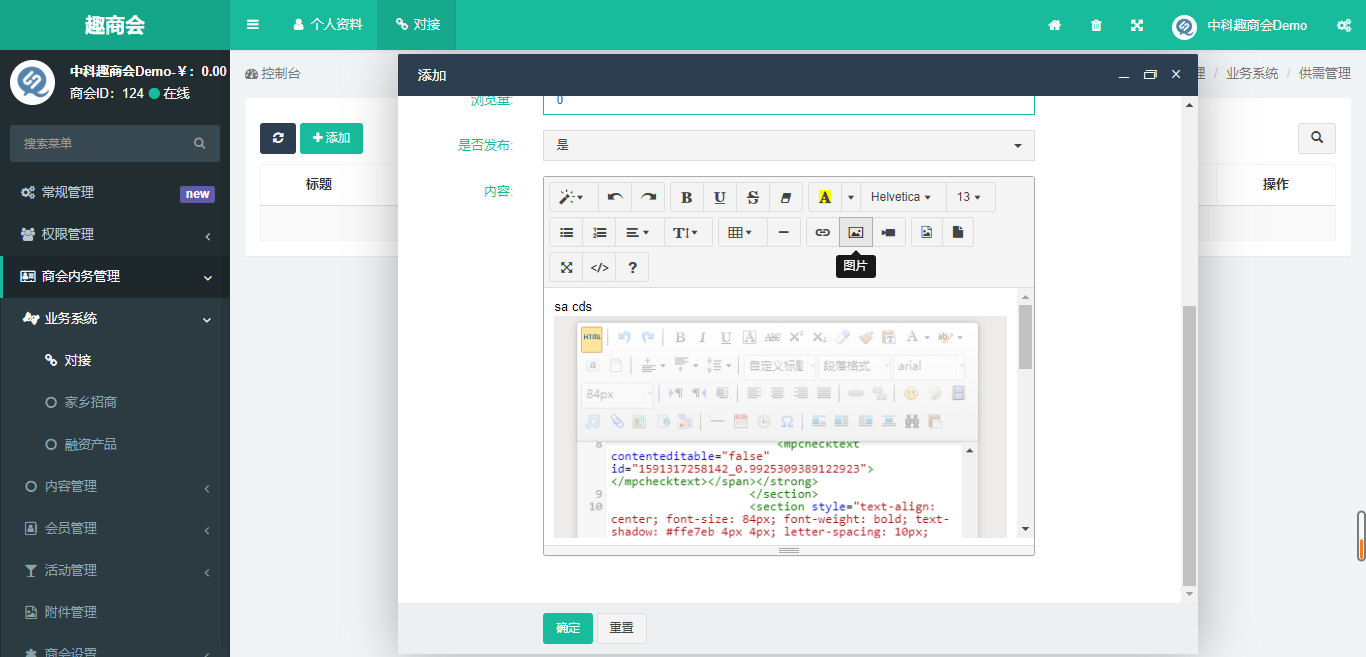This screenshot has width=1366, height=657.
Task: Apply underline formatting in editor
Action: click(x=720, y=197)
